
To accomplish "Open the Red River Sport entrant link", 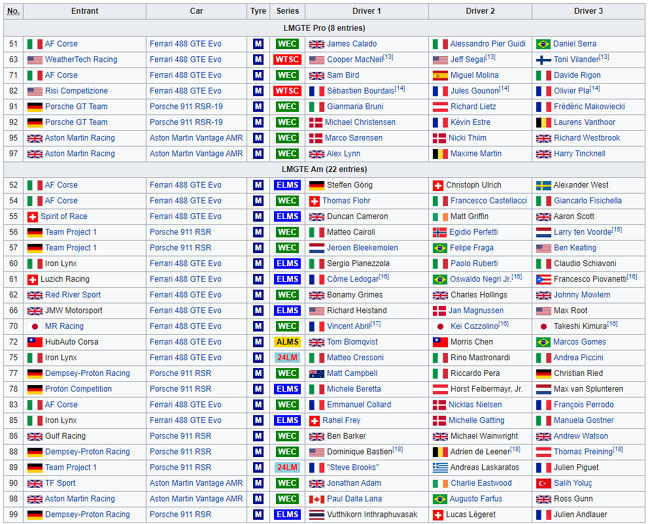I will [x=73, y=295].
